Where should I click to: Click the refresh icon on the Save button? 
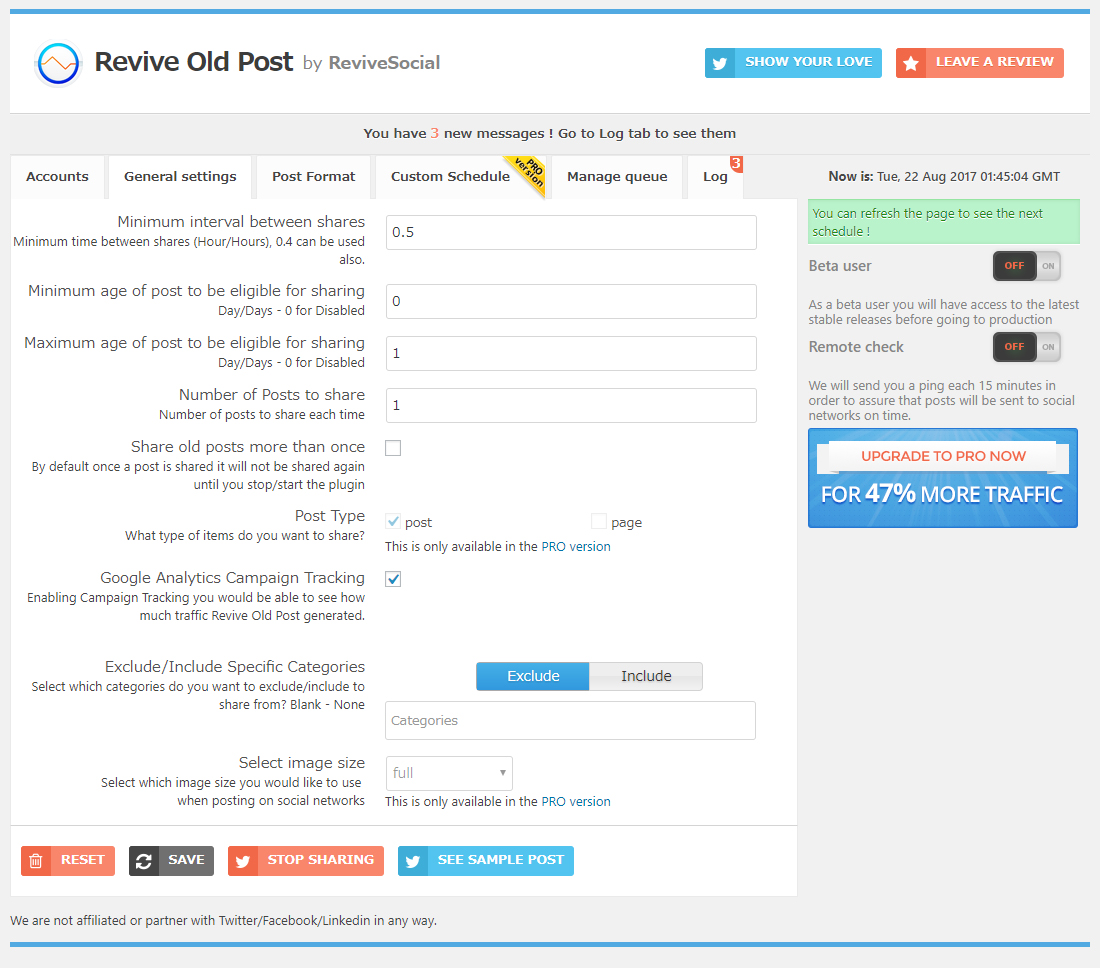[144, 861]
